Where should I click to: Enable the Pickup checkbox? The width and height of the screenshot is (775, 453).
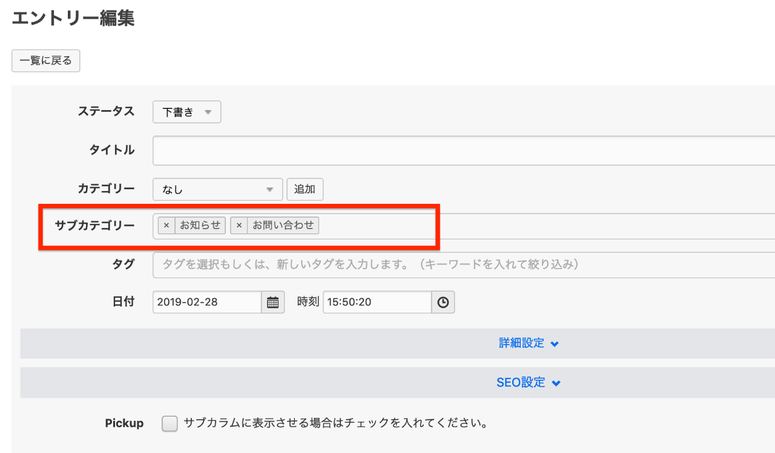[170, 423]
